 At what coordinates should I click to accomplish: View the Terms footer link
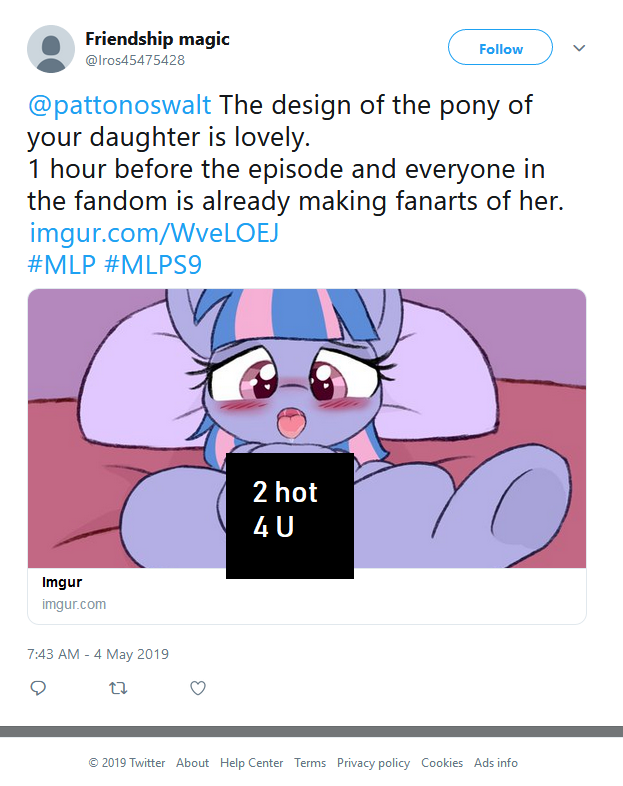(x=310, y=763)
